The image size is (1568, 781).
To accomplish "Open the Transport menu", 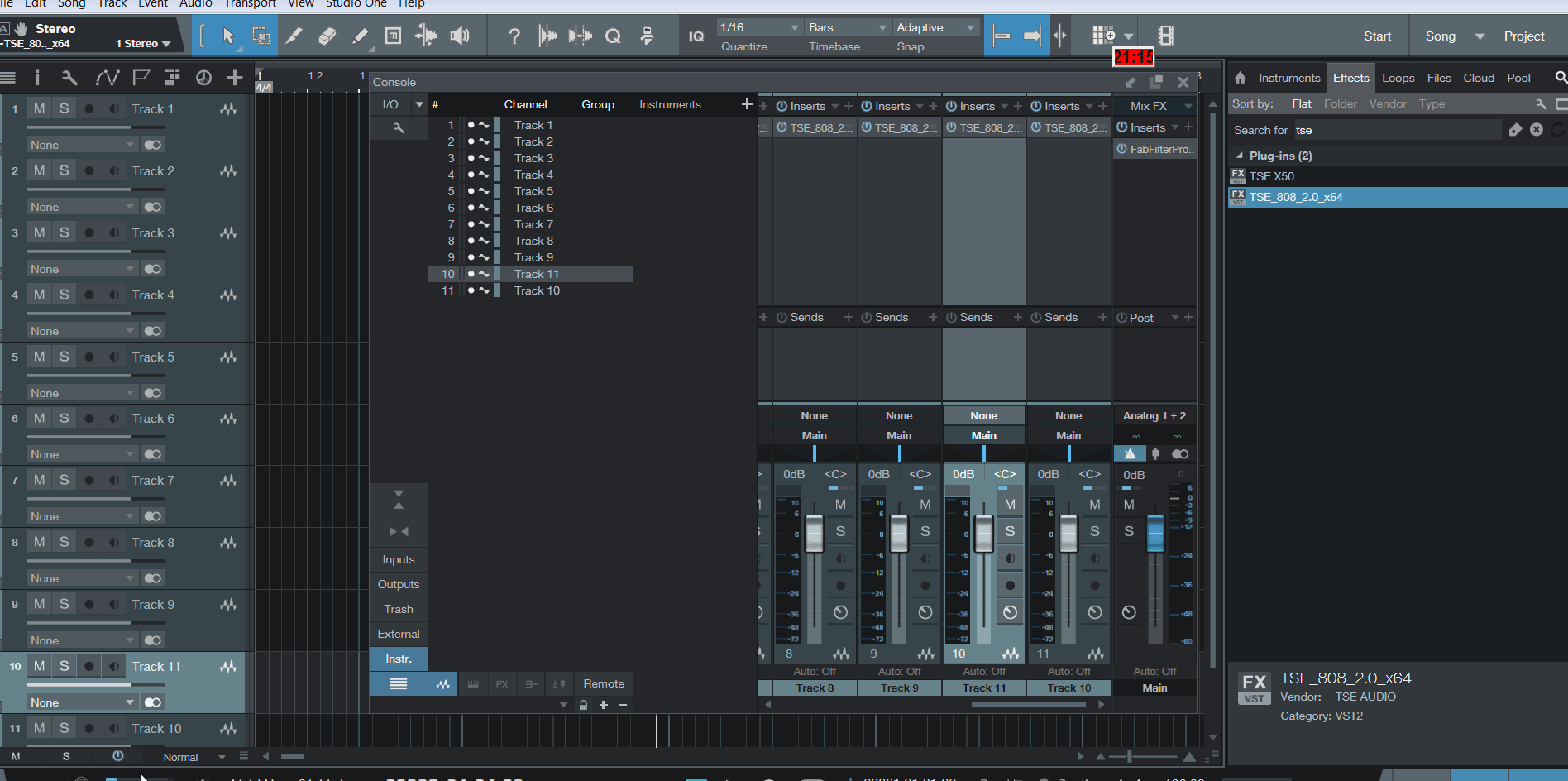I will (251, 4).
